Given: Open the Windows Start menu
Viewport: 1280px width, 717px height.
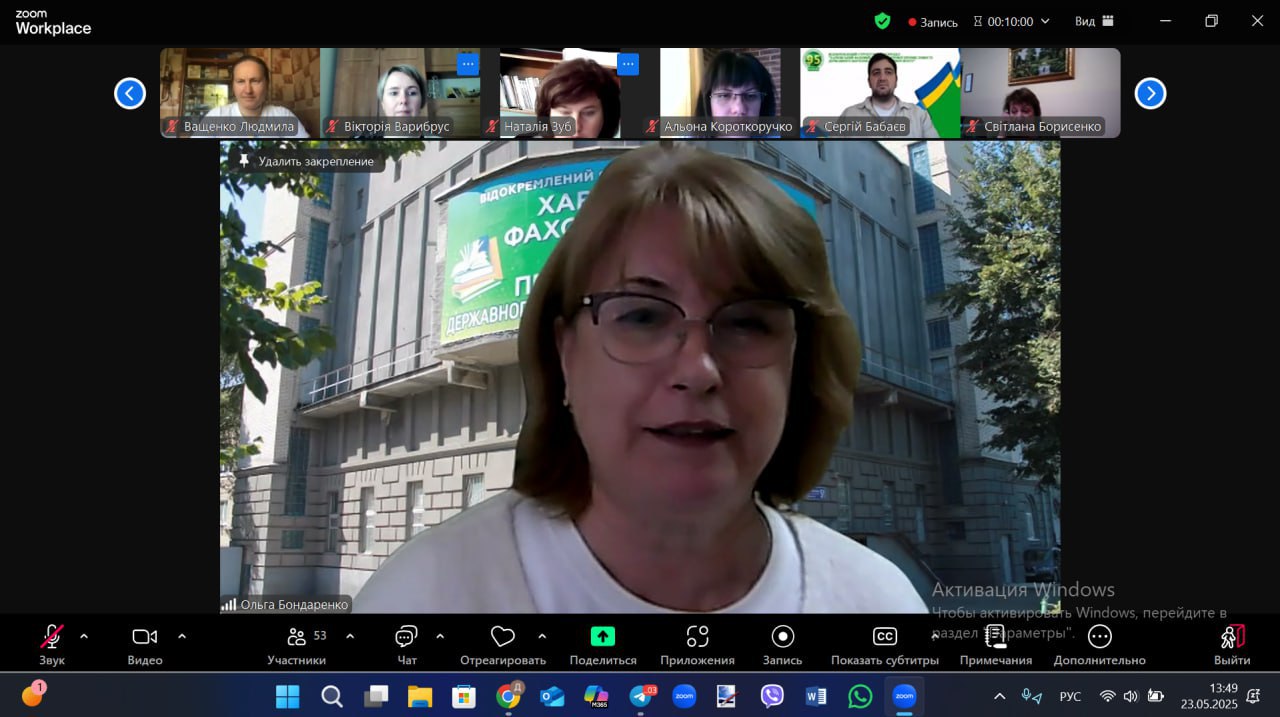Looking at the screenshot, I should (x=287, y=696).
